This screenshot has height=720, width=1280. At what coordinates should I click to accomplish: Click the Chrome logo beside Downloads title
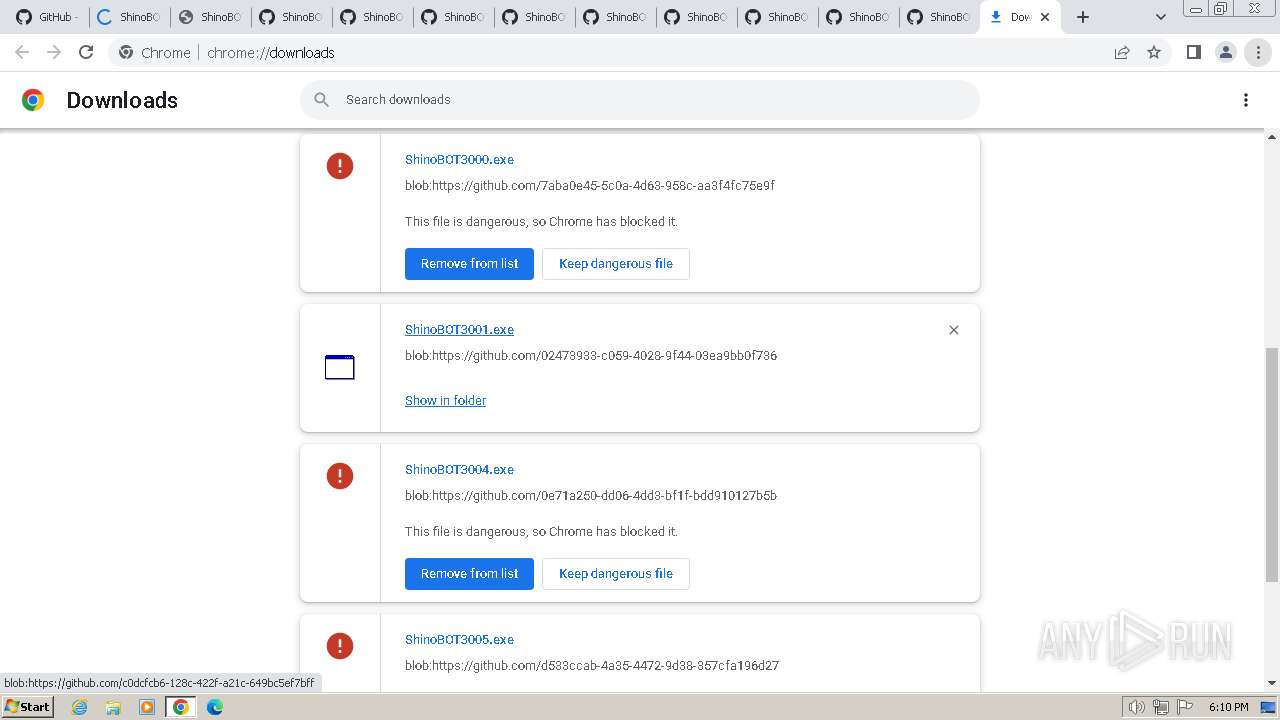pyautogui.click(x=33, y=100)
